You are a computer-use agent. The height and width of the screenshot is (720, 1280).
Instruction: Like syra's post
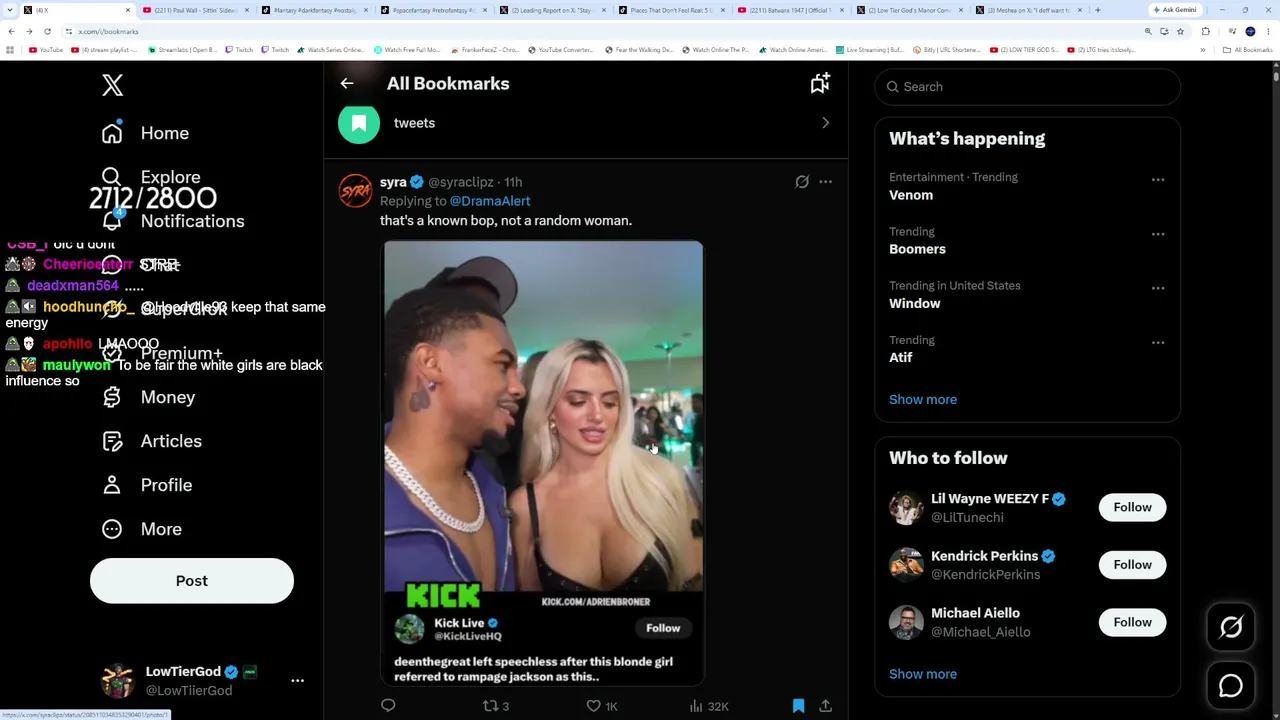point(602,706)
